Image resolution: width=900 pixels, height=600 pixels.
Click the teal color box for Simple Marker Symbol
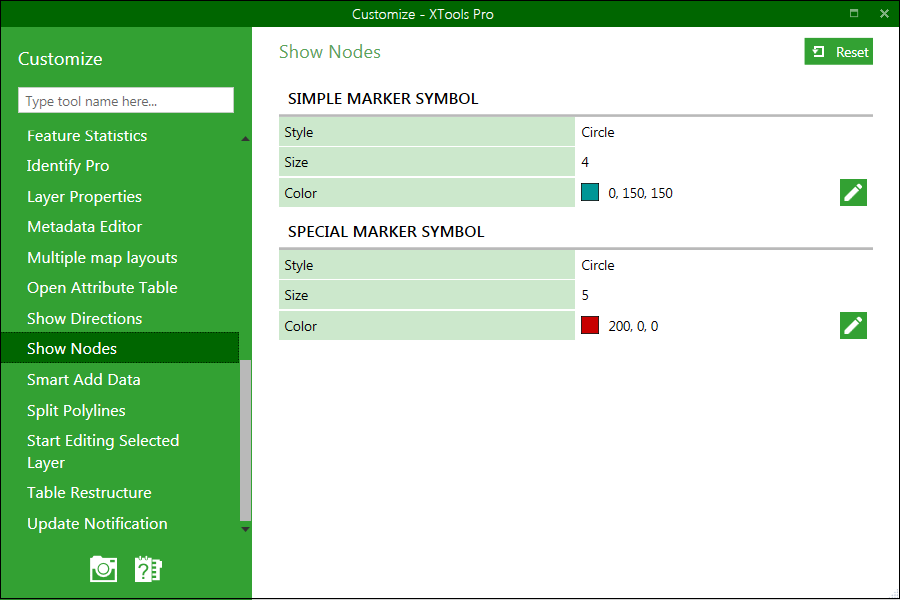pyautogui.click(x=589, y=192)
